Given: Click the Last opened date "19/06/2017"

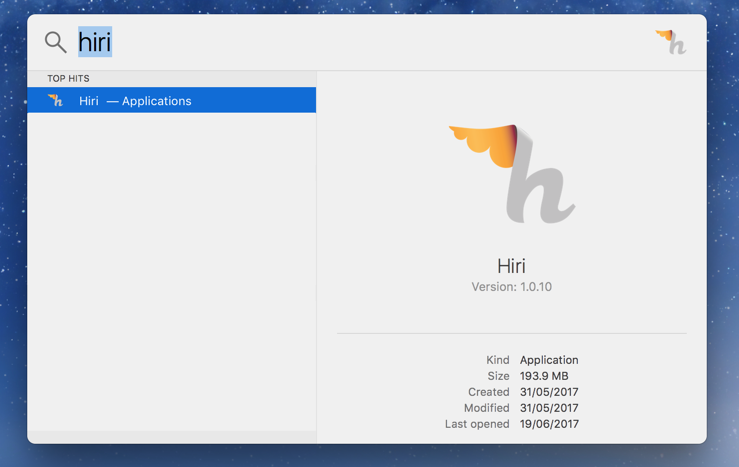Looking at the screenshot, I should [549, 424].
